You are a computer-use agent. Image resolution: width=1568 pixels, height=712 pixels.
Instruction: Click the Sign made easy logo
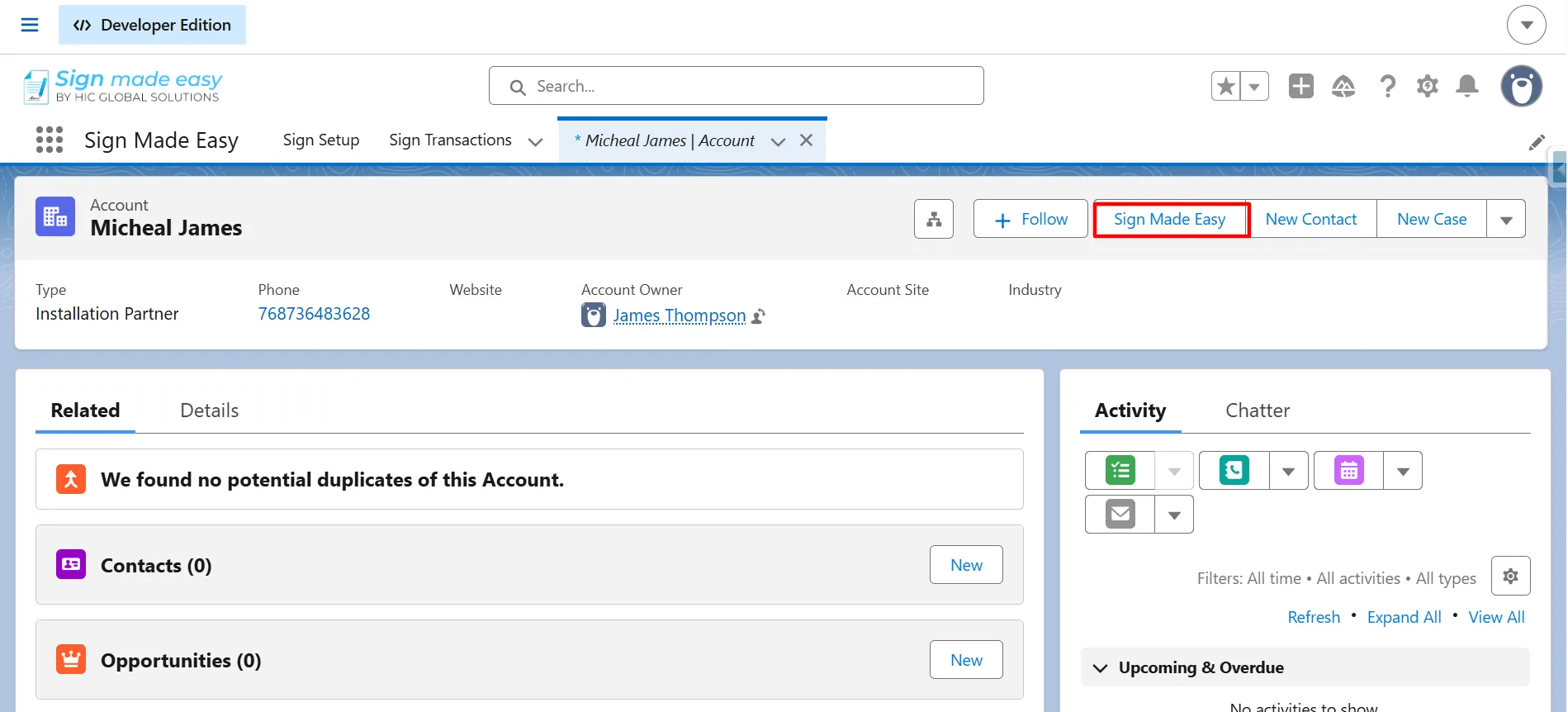(123, 86)
